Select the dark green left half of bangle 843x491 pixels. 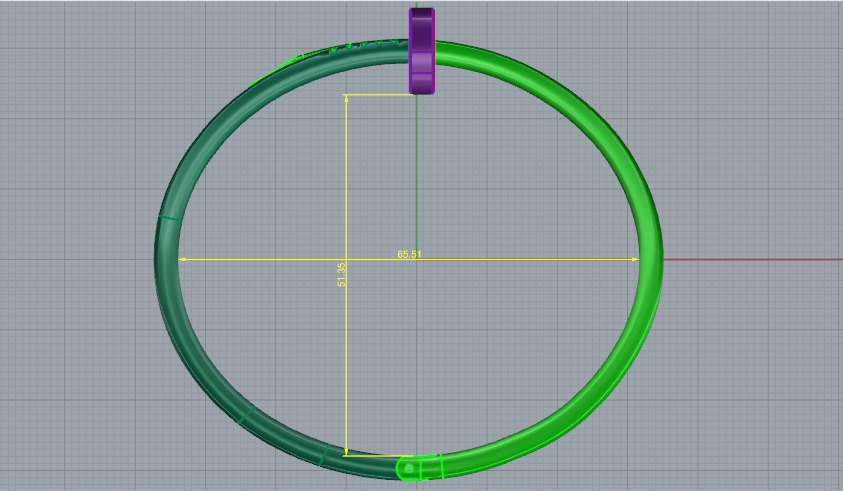(x=167, y=258)
